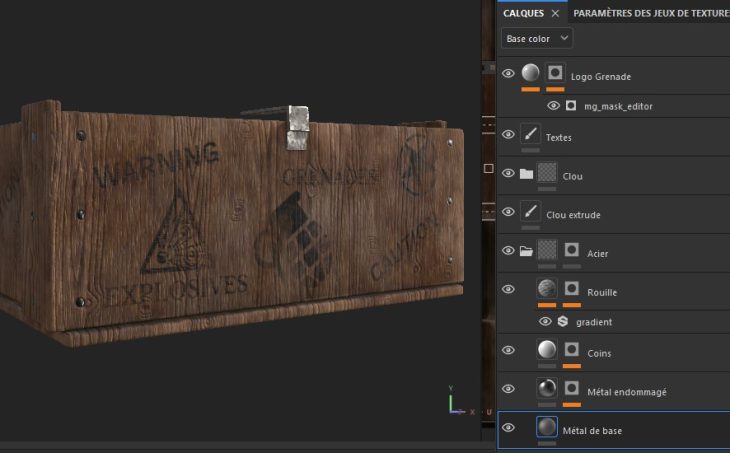Screen dimensions: 730x453
Task: Click the Logo Grenade material thumbnail
Action: 530,73
